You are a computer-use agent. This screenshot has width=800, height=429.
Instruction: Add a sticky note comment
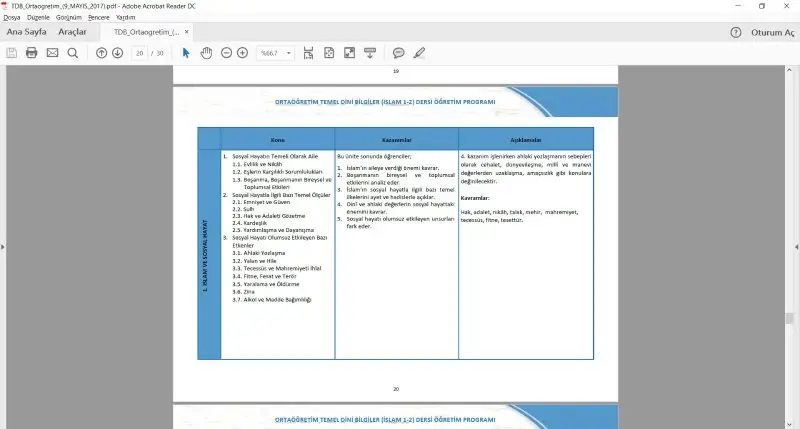(398, 53)
